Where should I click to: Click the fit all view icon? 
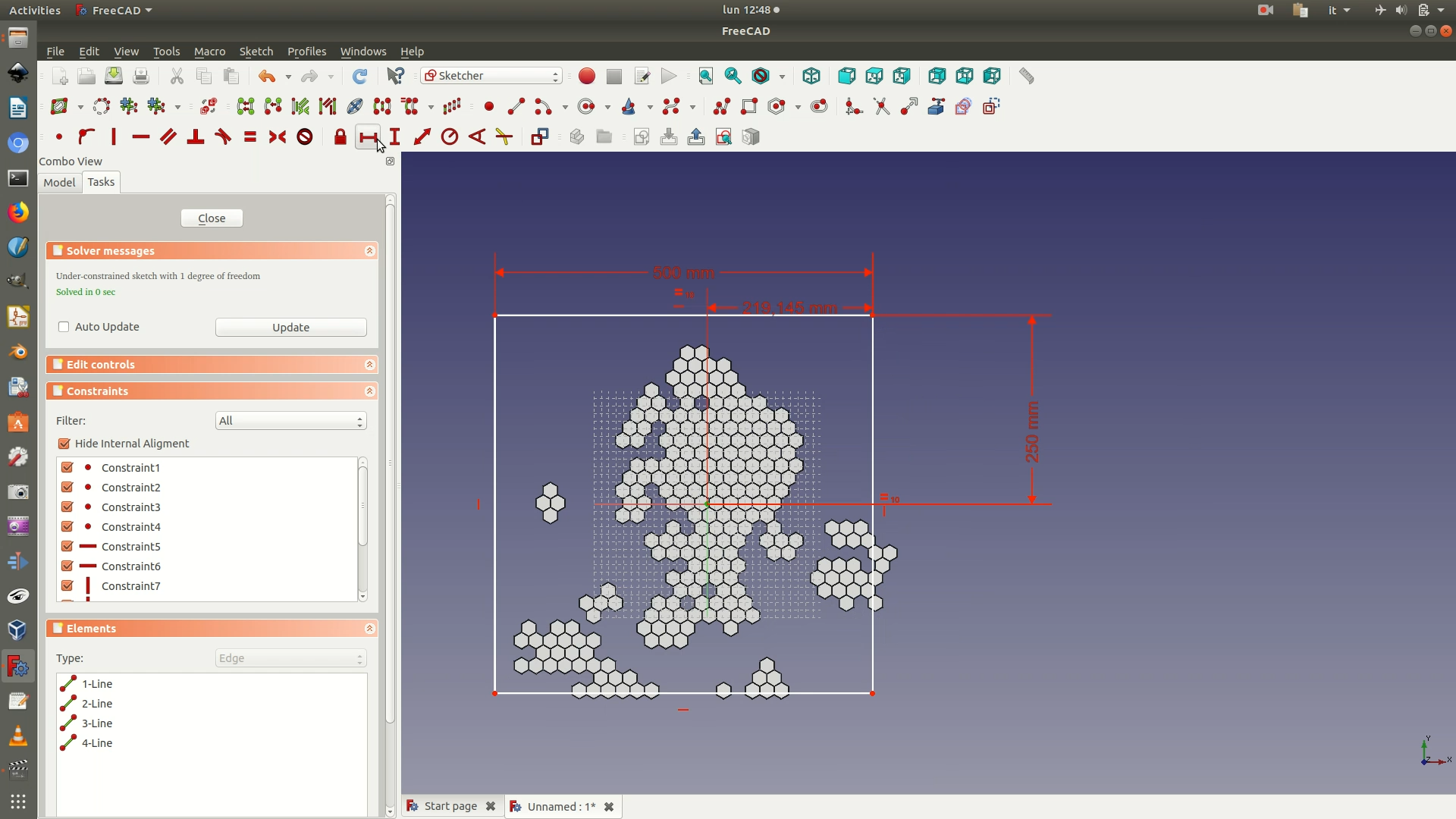706,77
